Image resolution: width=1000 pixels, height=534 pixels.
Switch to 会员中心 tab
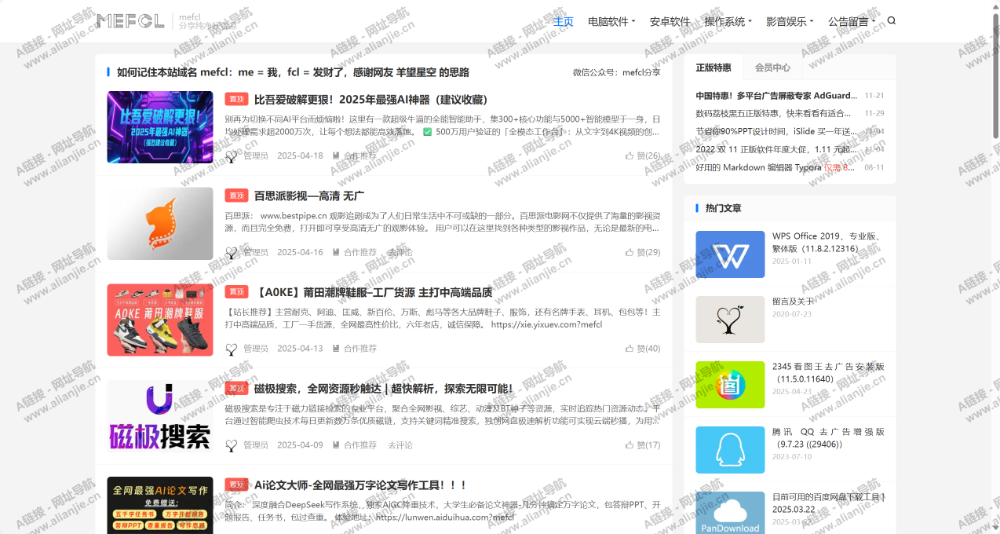point(772,67)
